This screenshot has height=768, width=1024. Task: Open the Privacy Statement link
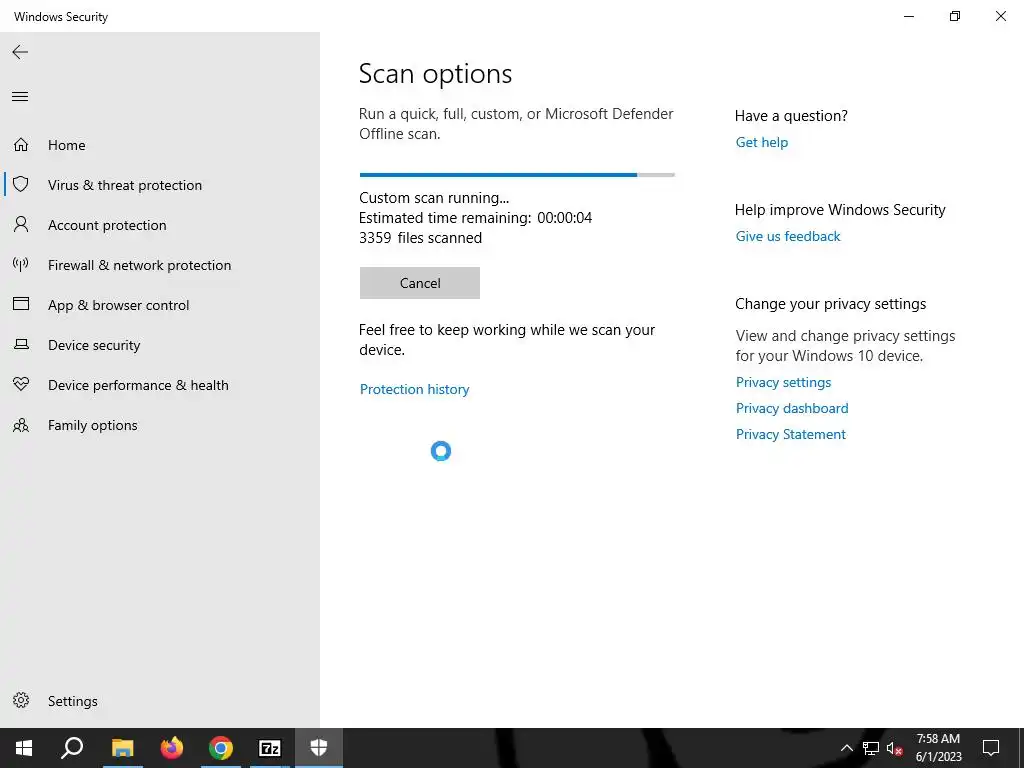[790, 434]
